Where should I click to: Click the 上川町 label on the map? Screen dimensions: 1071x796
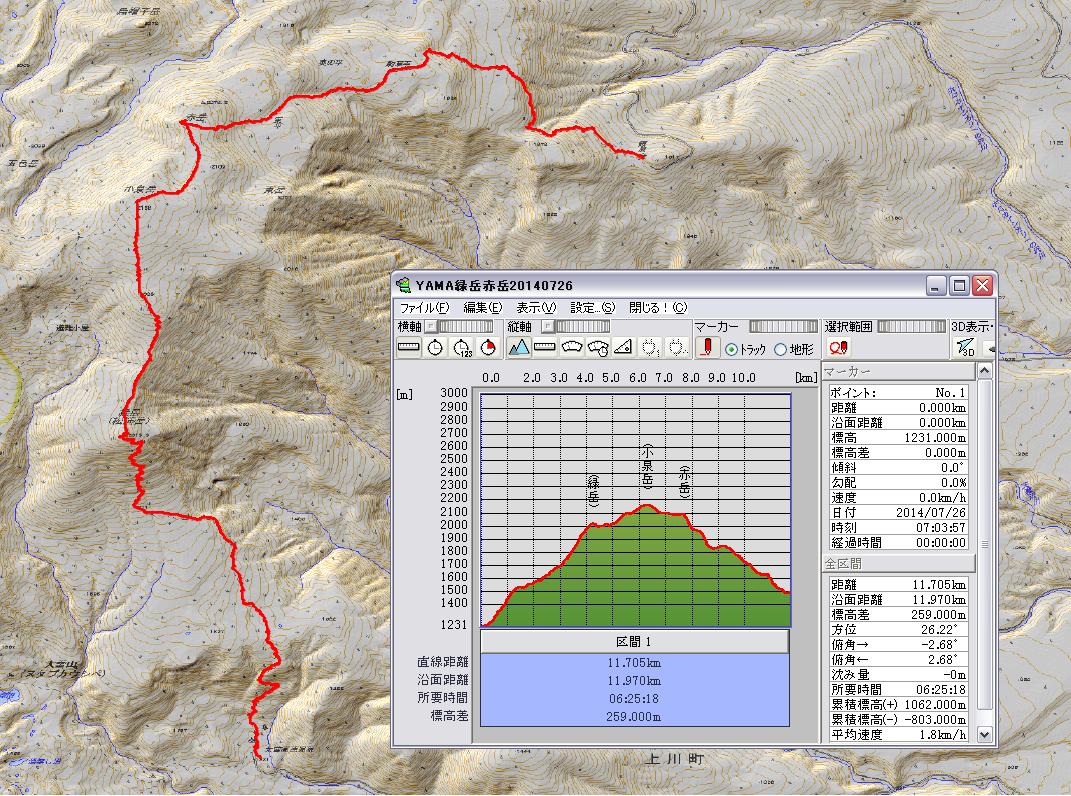pos(674,759)
